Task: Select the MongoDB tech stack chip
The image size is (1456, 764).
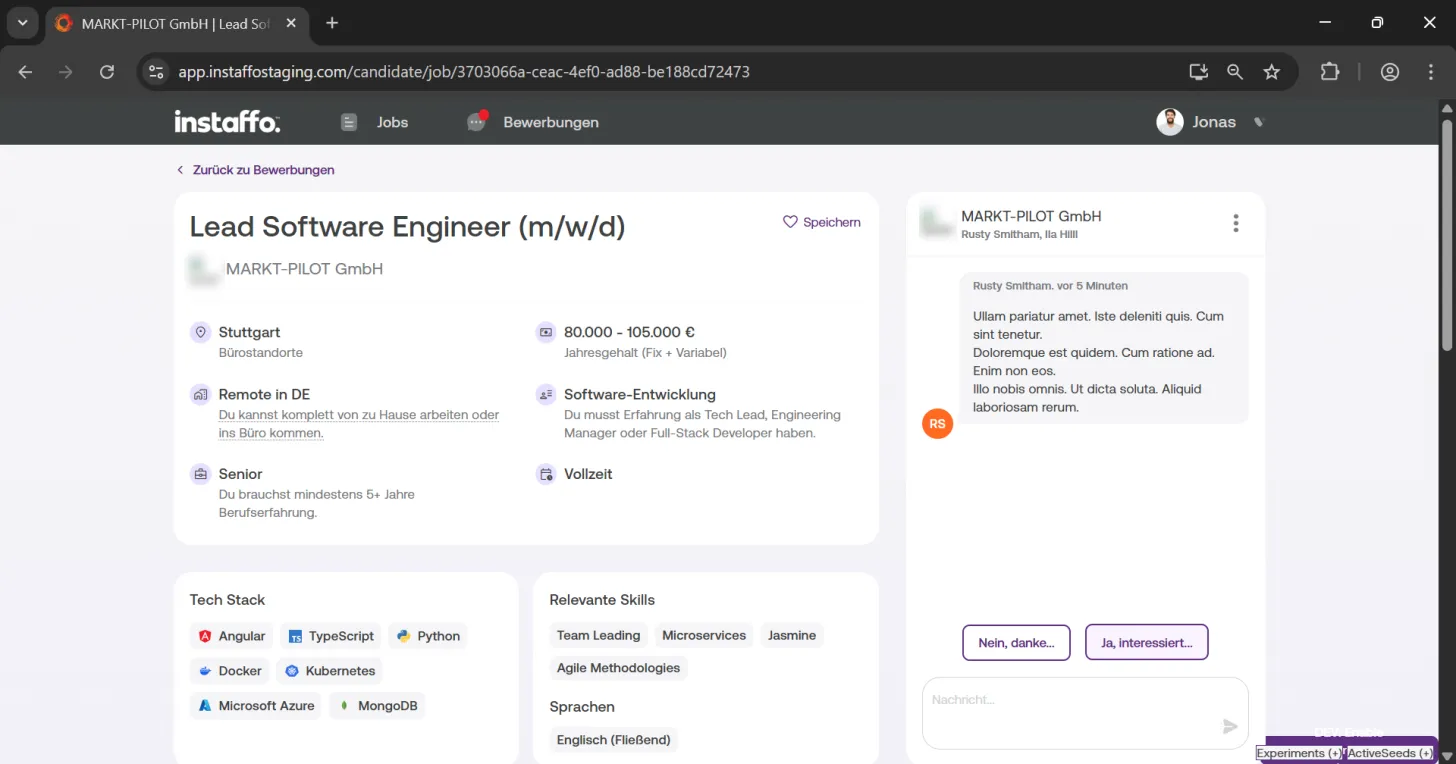Action: 378,706
